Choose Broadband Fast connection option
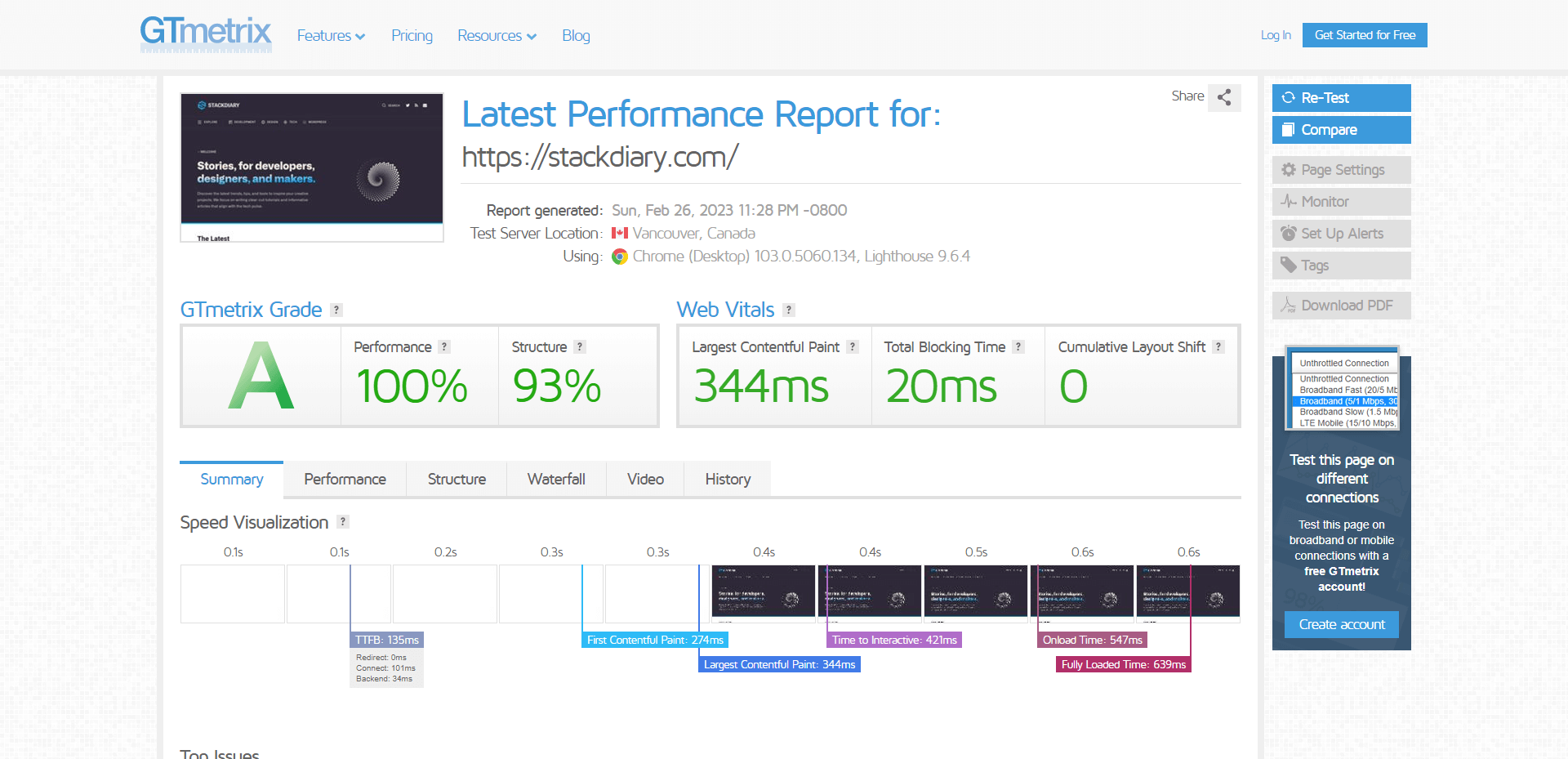The image size is (1568, 759). [1345, 391]
